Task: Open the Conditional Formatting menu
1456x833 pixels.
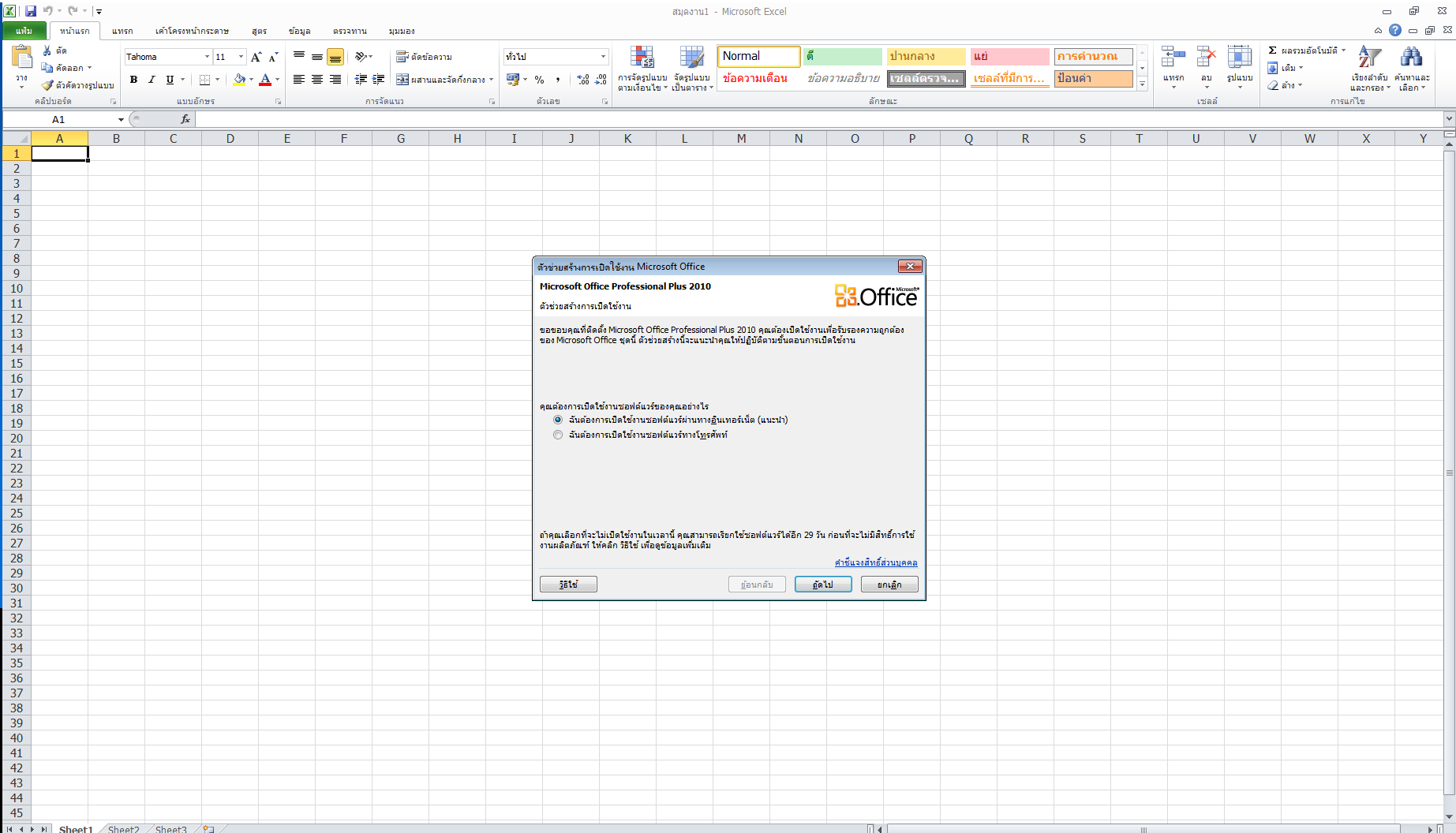Action: [x=642, y=69]
